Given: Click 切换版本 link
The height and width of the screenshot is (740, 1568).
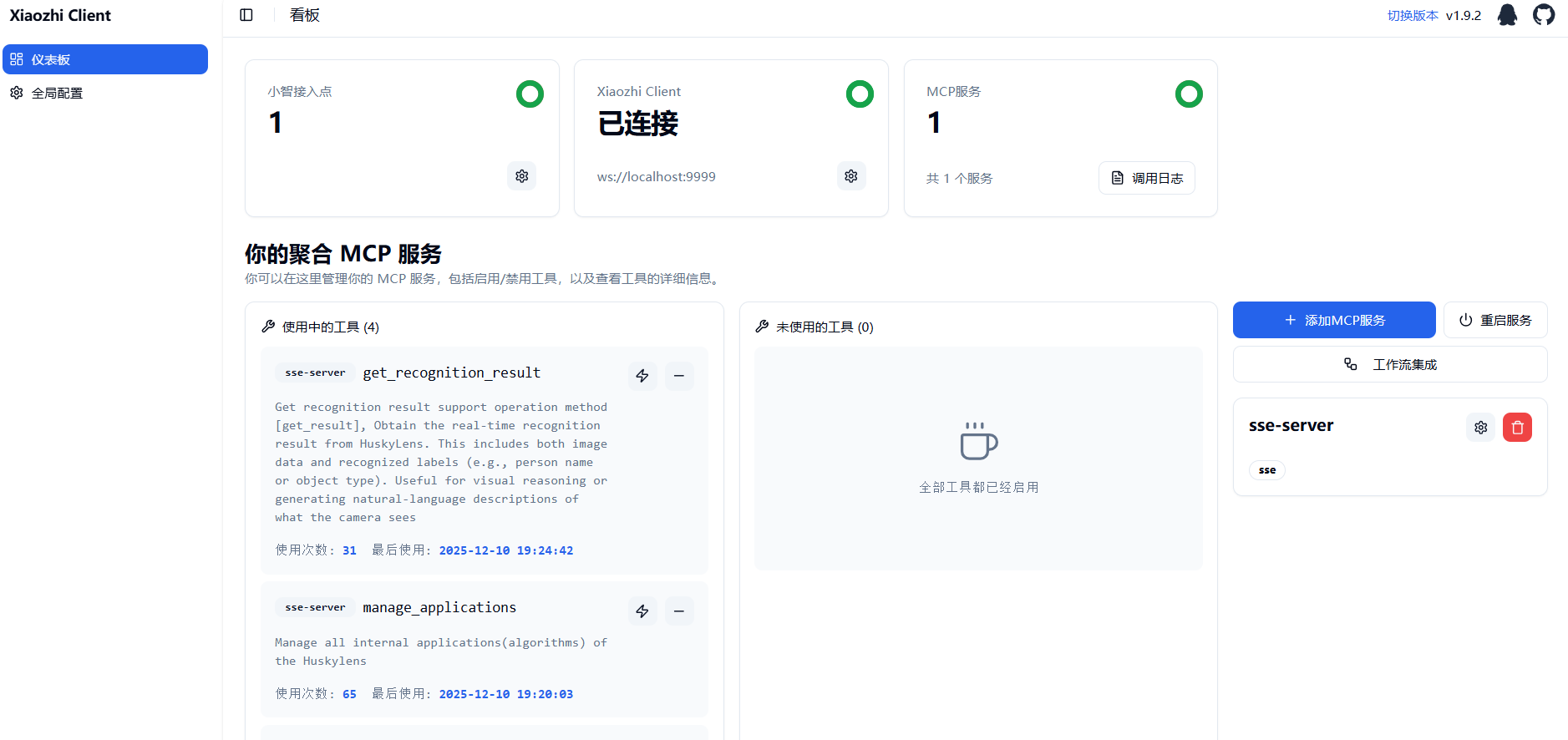Looking at the screenshot, I should [x=1413, y=16].
